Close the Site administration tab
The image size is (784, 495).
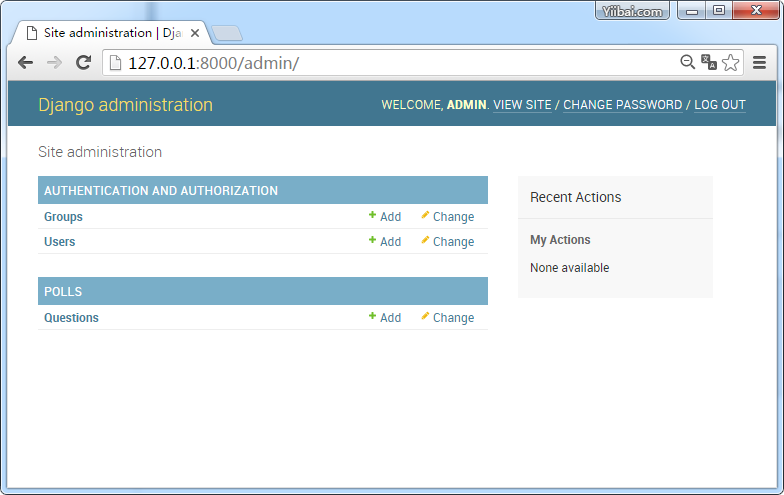pos(195,33)
